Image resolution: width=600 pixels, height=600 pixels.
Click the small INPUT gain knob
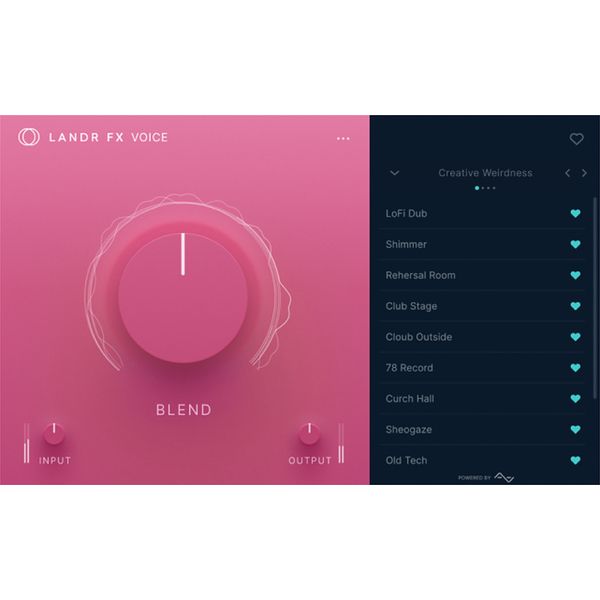(54, 434)
